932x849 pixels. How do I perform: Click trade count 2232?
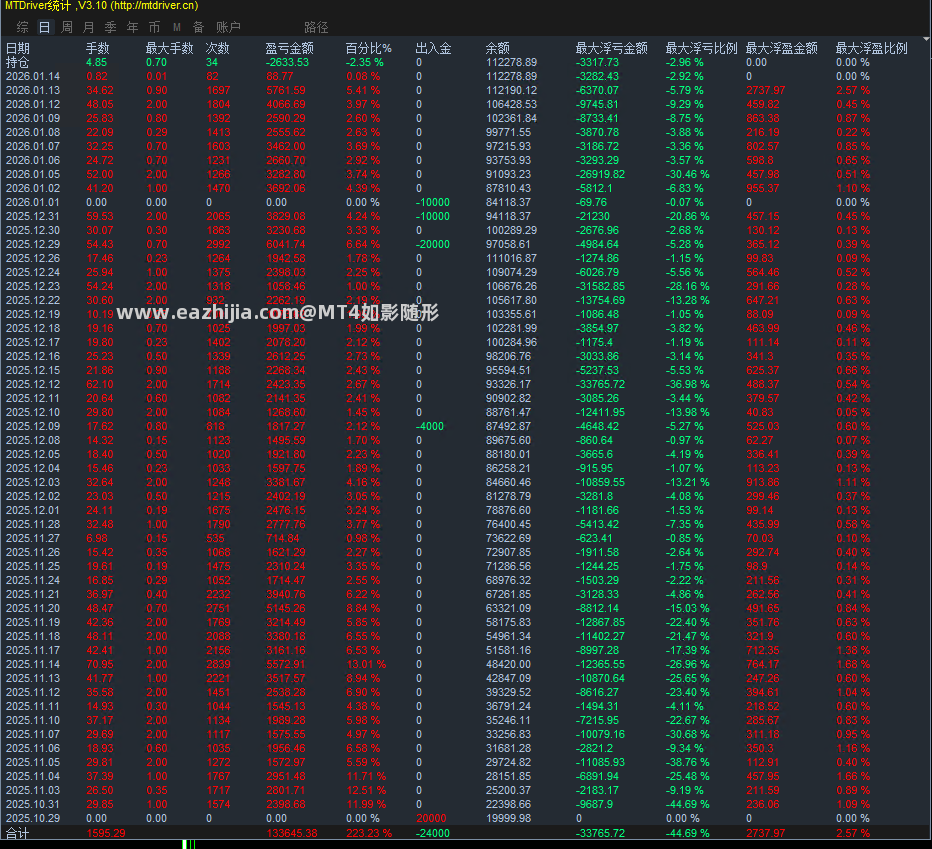218,594
